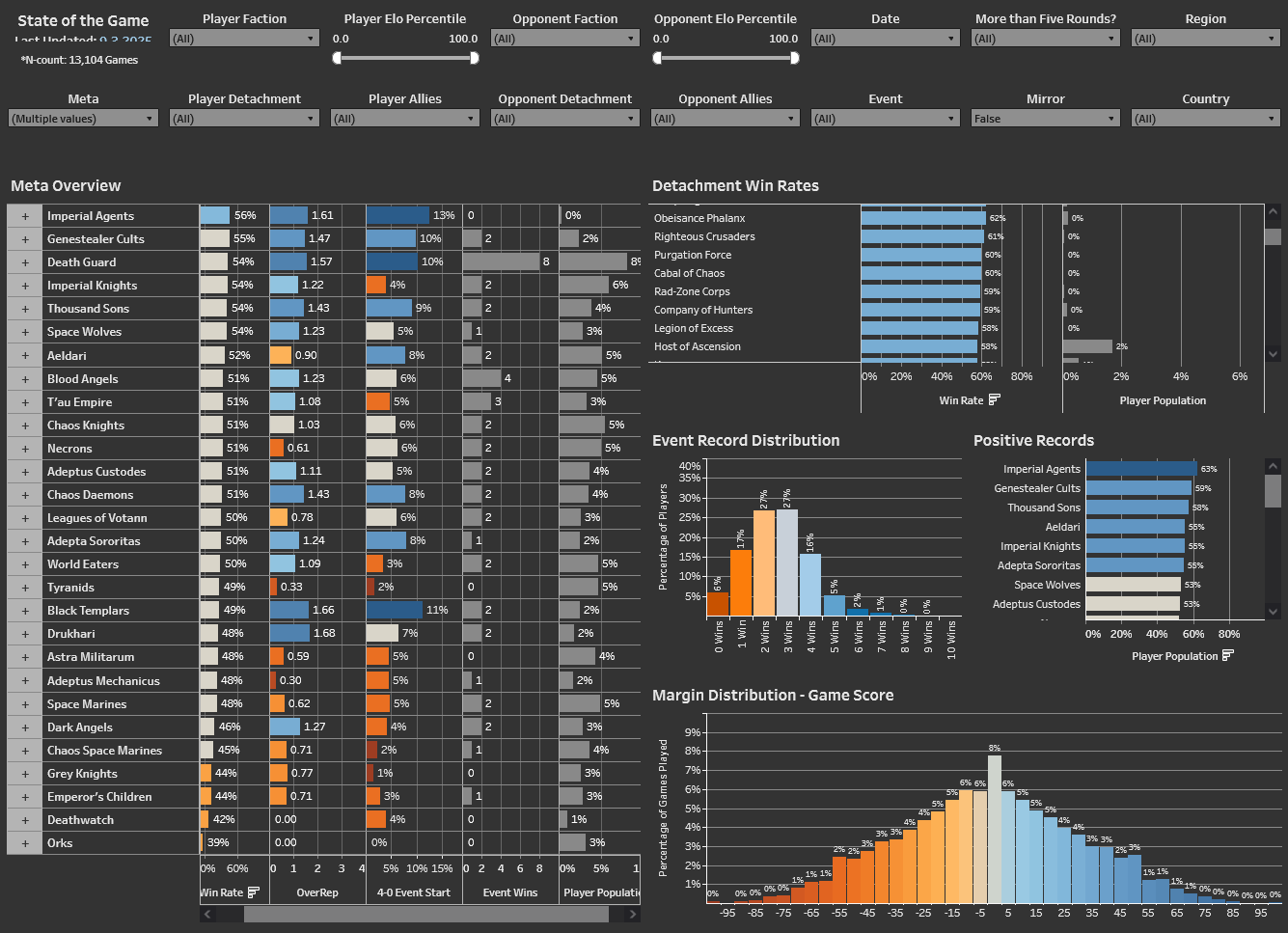Screen dimensions: 1288x933
Task: Select the Obeisance Phalanx win rate bar
Action: click(x=923, y=218)
